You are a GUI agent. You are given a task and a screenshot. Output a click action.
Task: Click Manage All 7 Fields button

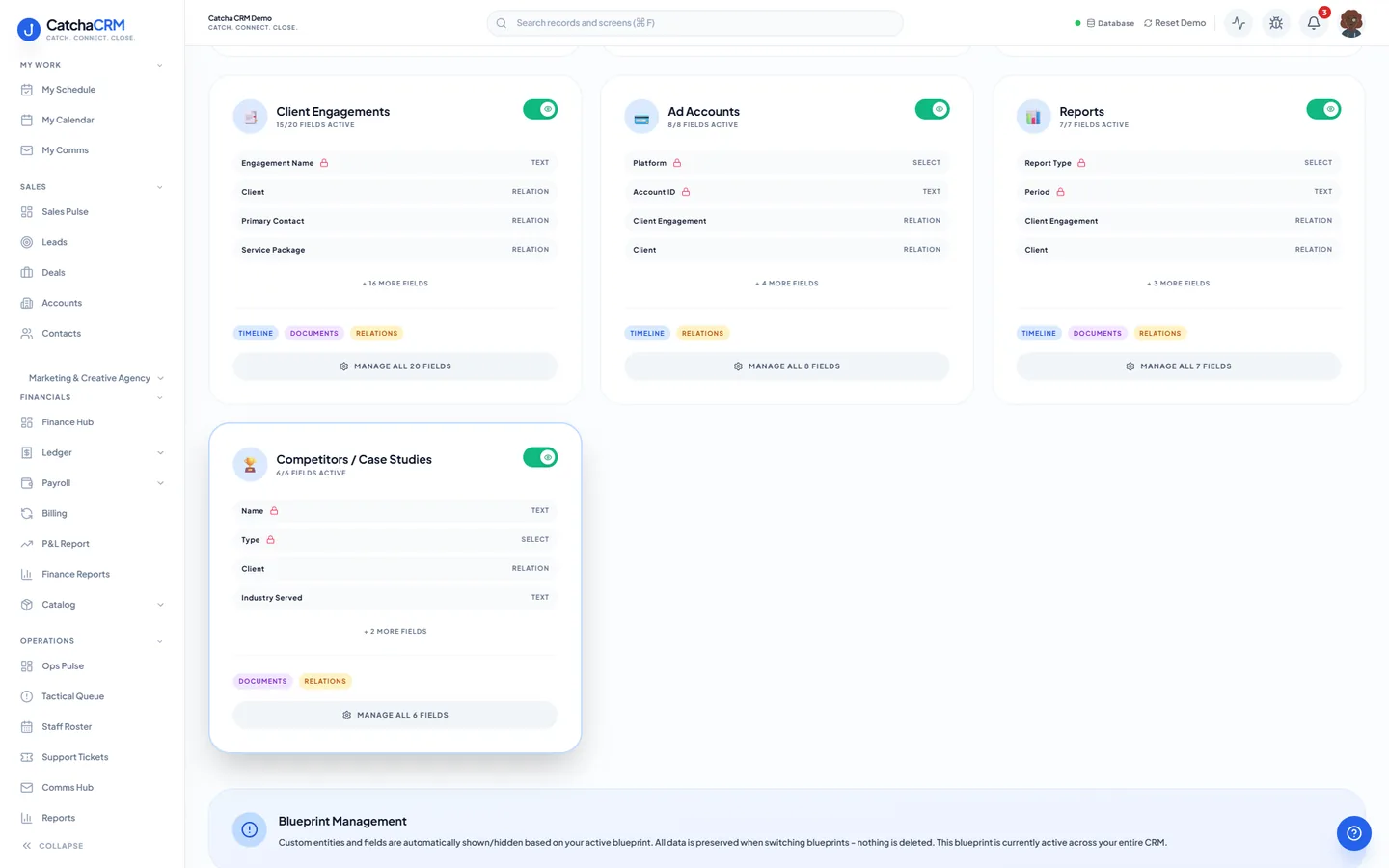coord(1179,366)
